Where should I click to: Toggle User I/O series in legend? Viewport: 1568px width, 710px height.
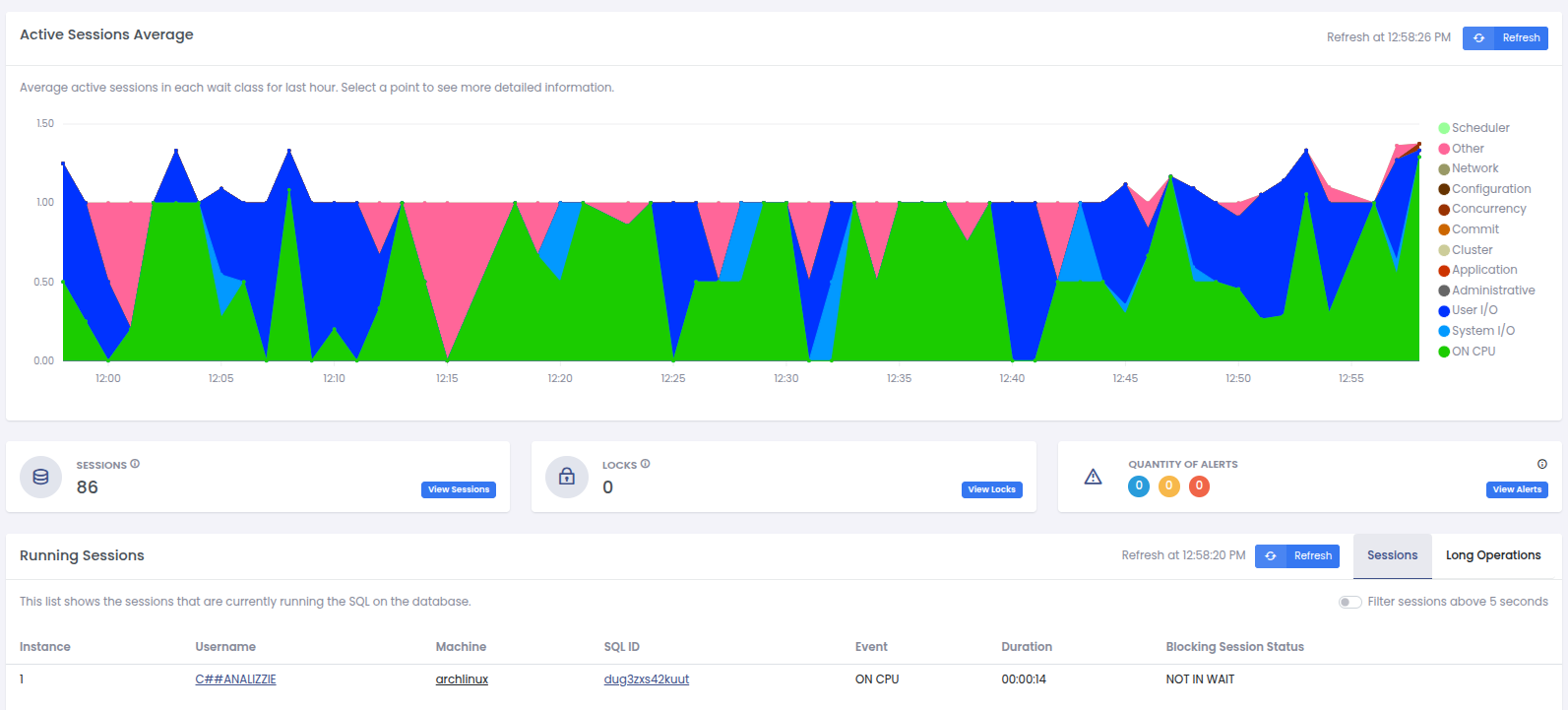click(x=1468, y=310)
